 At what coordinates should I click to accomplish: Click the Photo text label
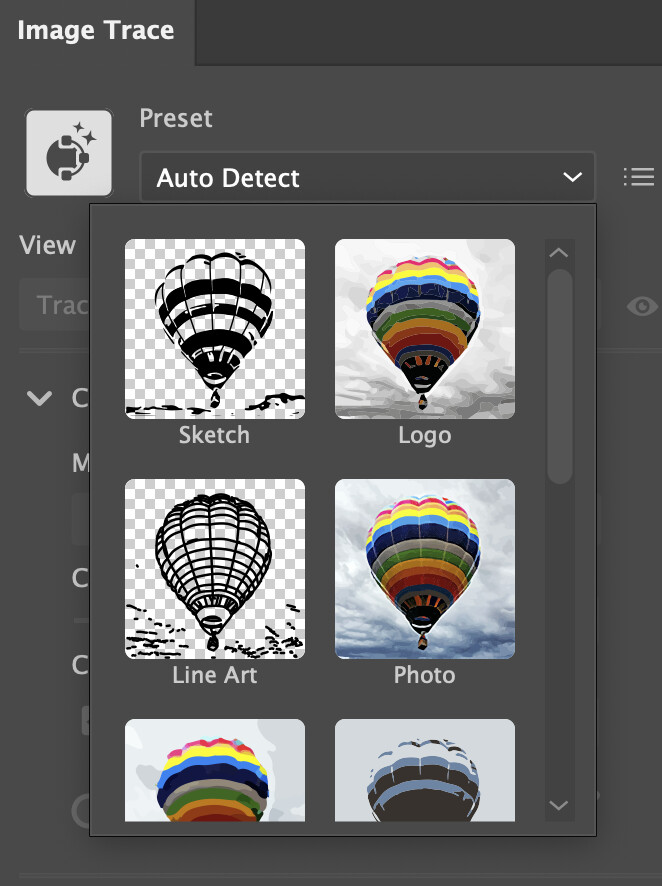click(424, 675)
